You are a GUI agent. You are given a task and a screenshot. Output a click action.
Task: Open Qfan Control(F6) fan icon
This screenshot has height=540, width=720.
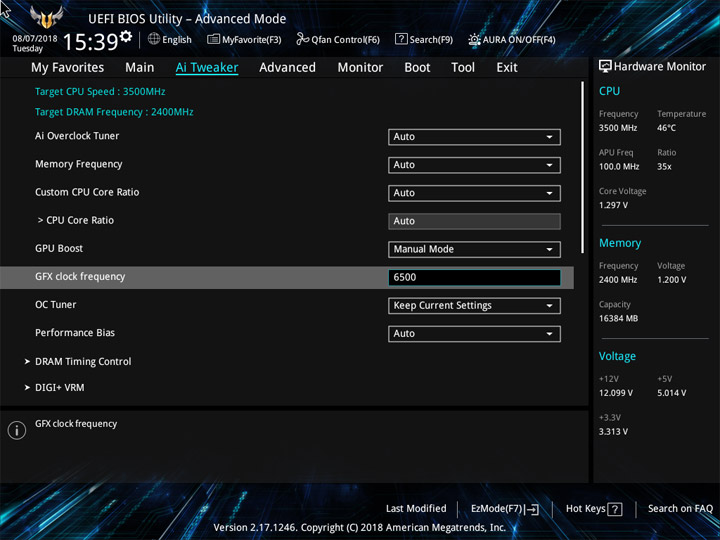tap(302, 39)
